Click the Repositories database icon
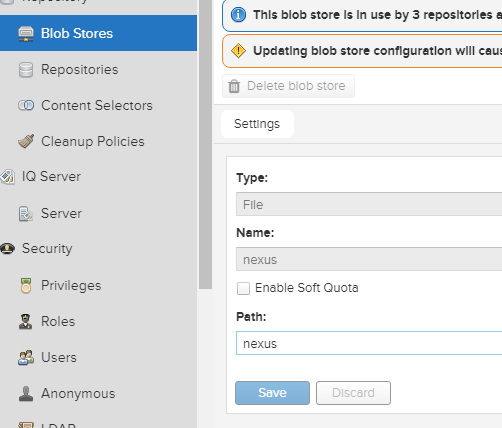 tap(26, 70)
